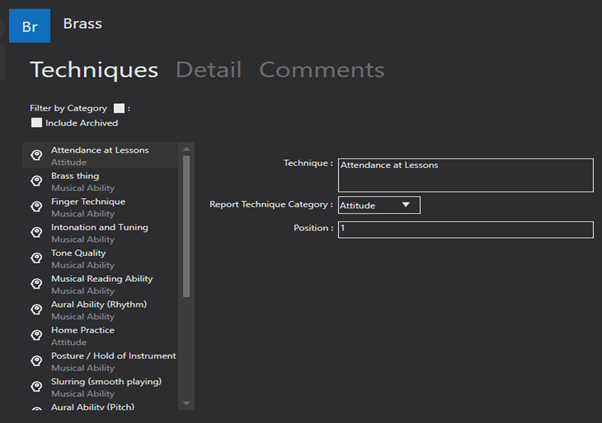Select the Posture / Hold of Instrument technique

100,361
